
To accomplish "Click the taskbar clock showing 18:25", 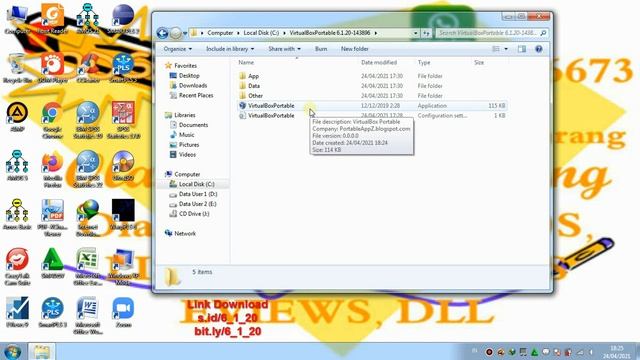I will 617,352.
